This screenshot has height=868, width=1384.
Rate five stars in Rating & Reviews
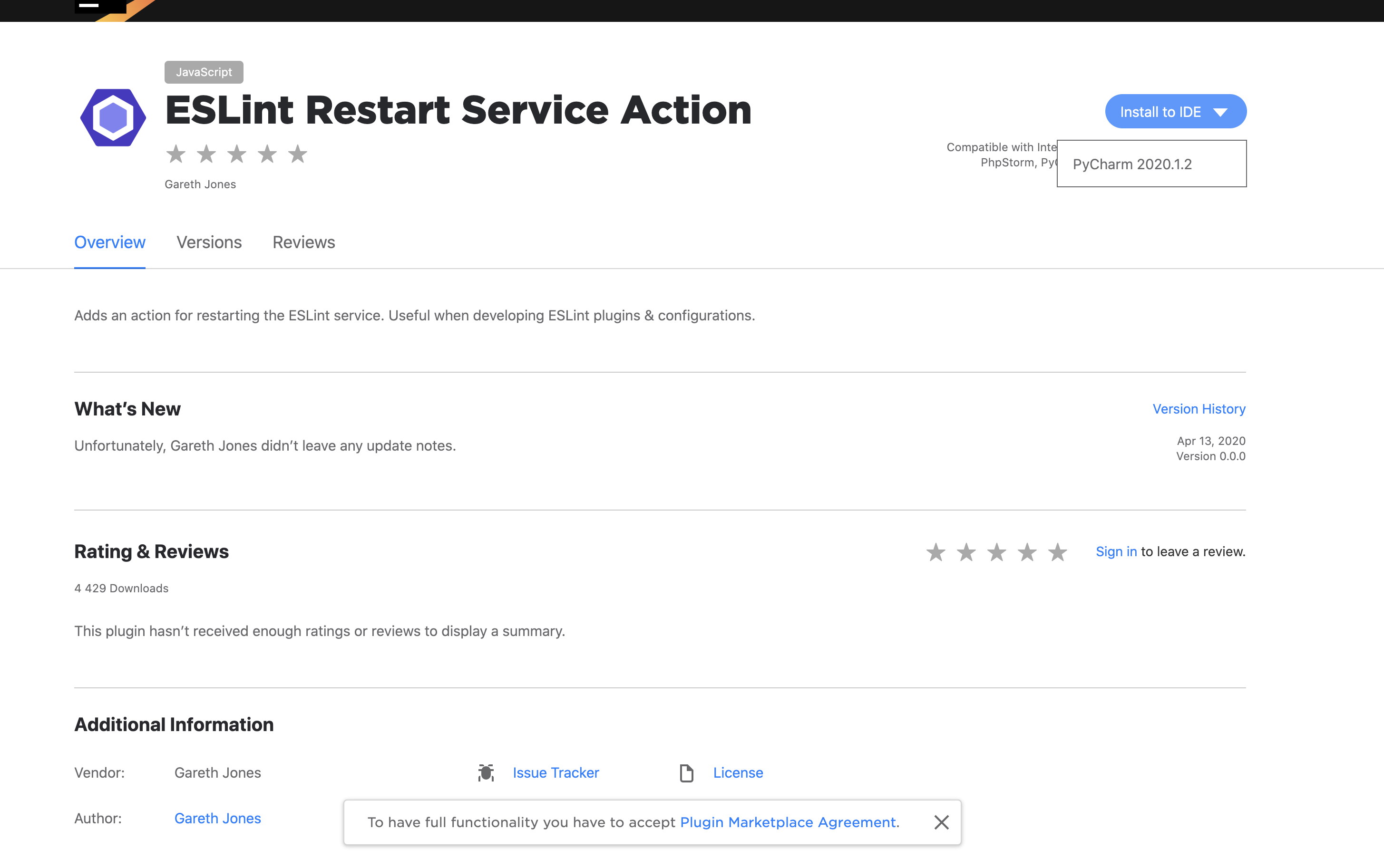(x=1057, y=552)
